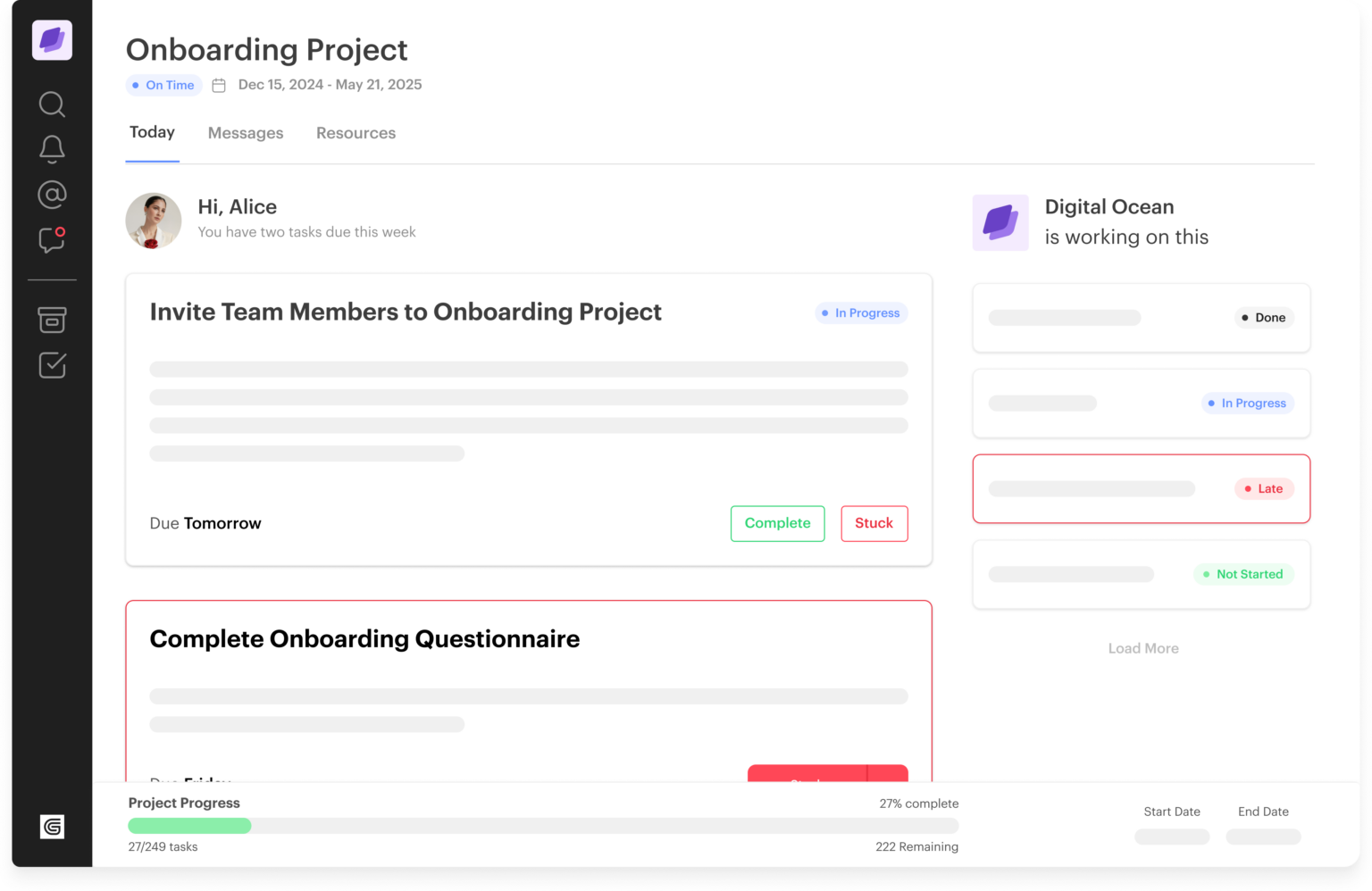1372x891 pixels.
Task: Click Alice's profile photo
Action: (154, 221)
